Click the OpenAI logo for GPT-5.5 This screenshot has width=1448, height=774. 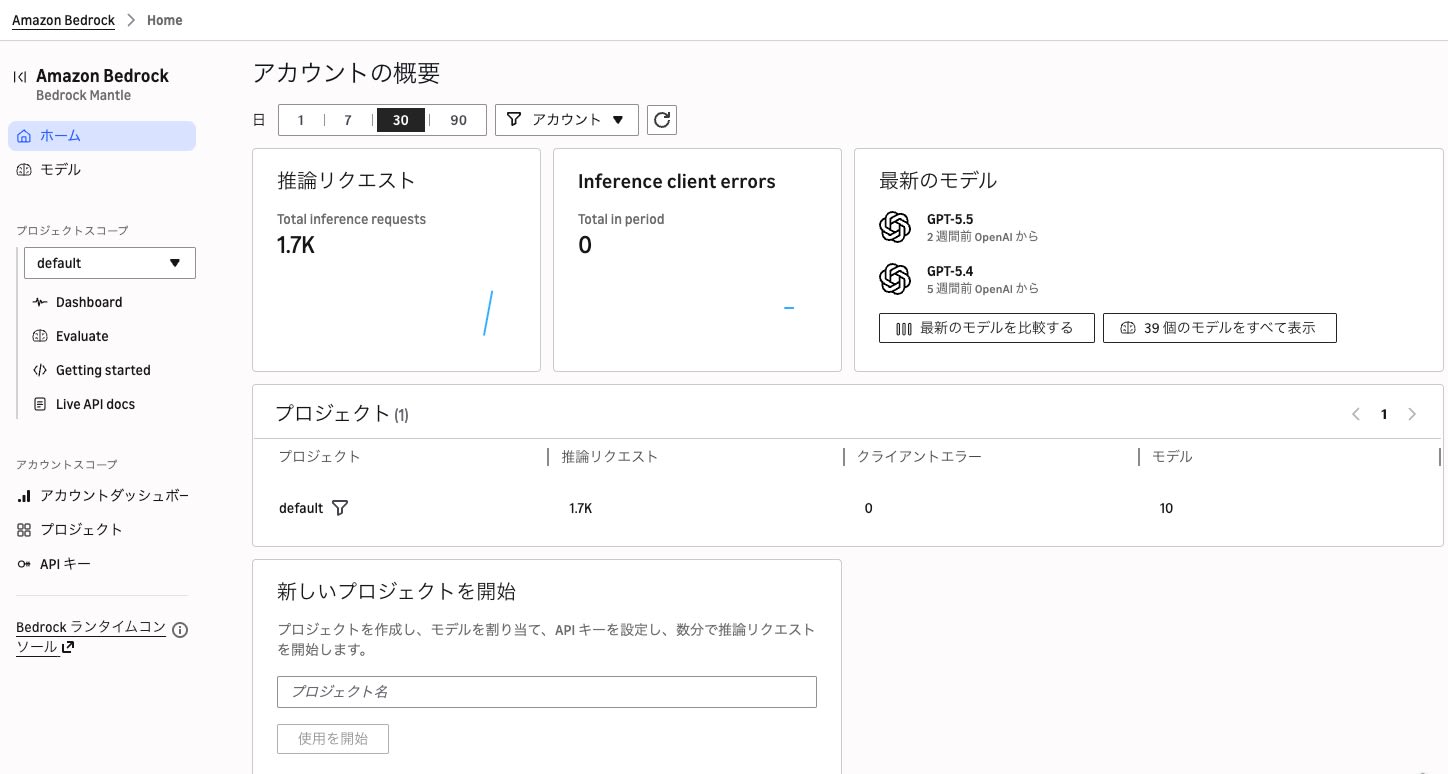click(895, 227)
